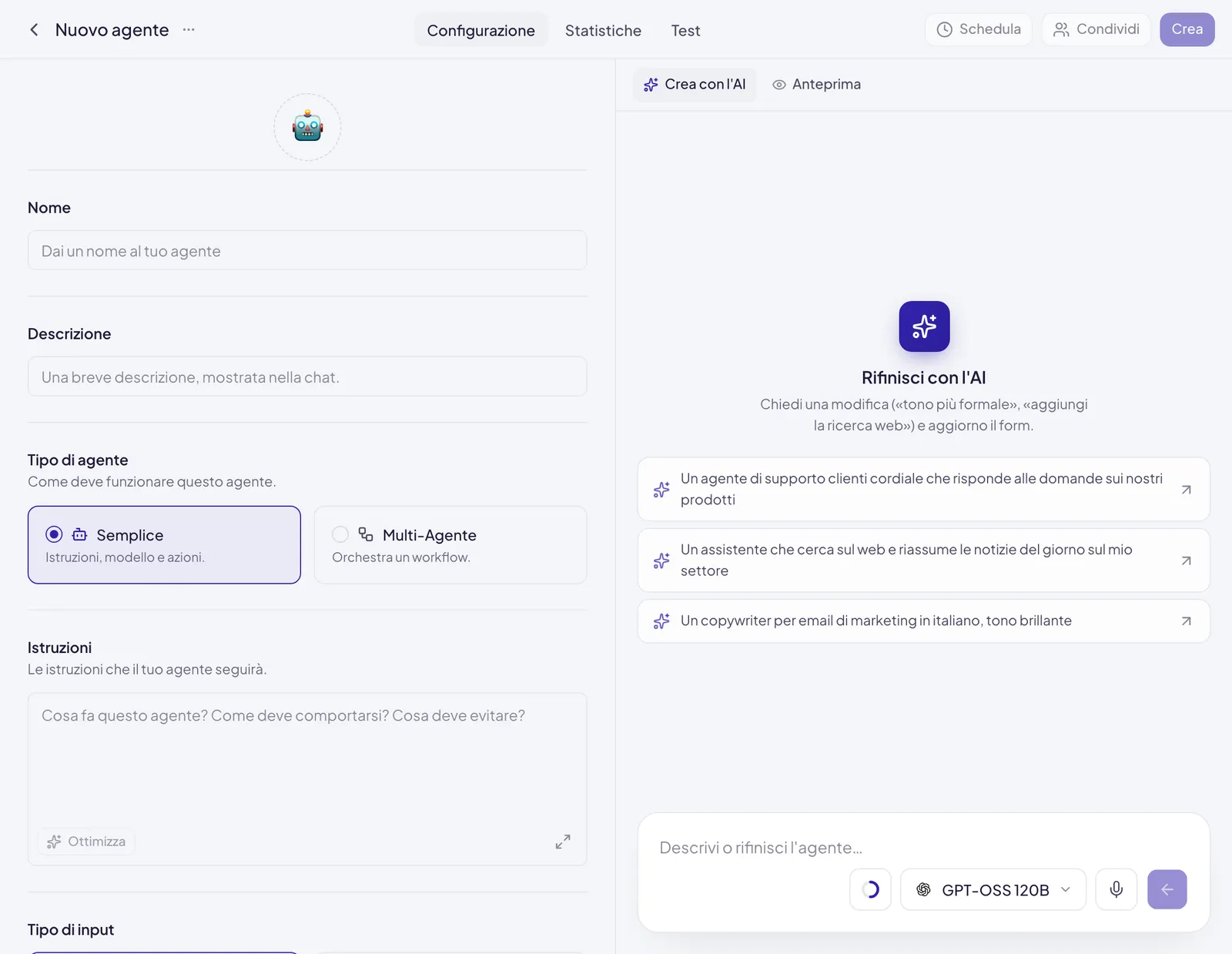1232x954 pixels.
Task: Click the loading spinner icon button
Action: (x=871, y=890)
